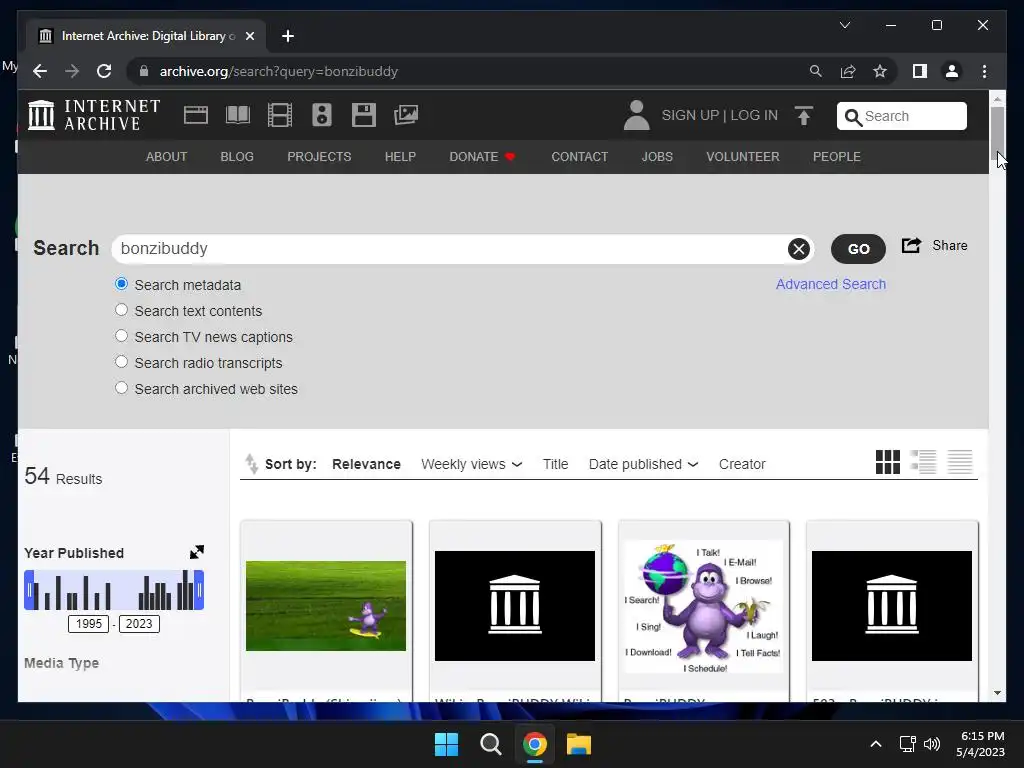Open the Software floppy disk icon
The height and width of the screenshot is (768, 1024).
click(364, 116)
